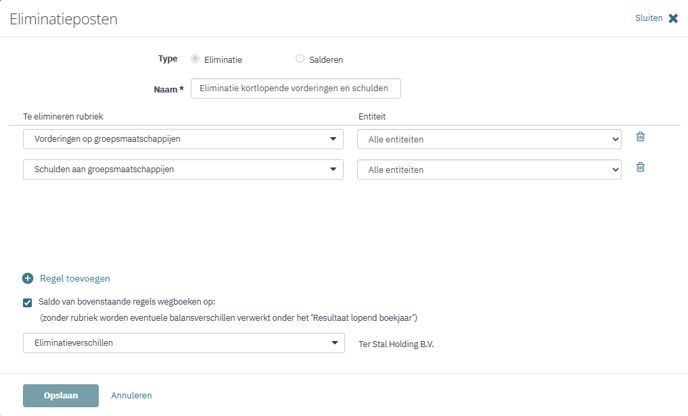Image resolution: width=688 pixels, height=416 pixels.
Task: Choose the Salderen type option
Action: tap(300, 59)
